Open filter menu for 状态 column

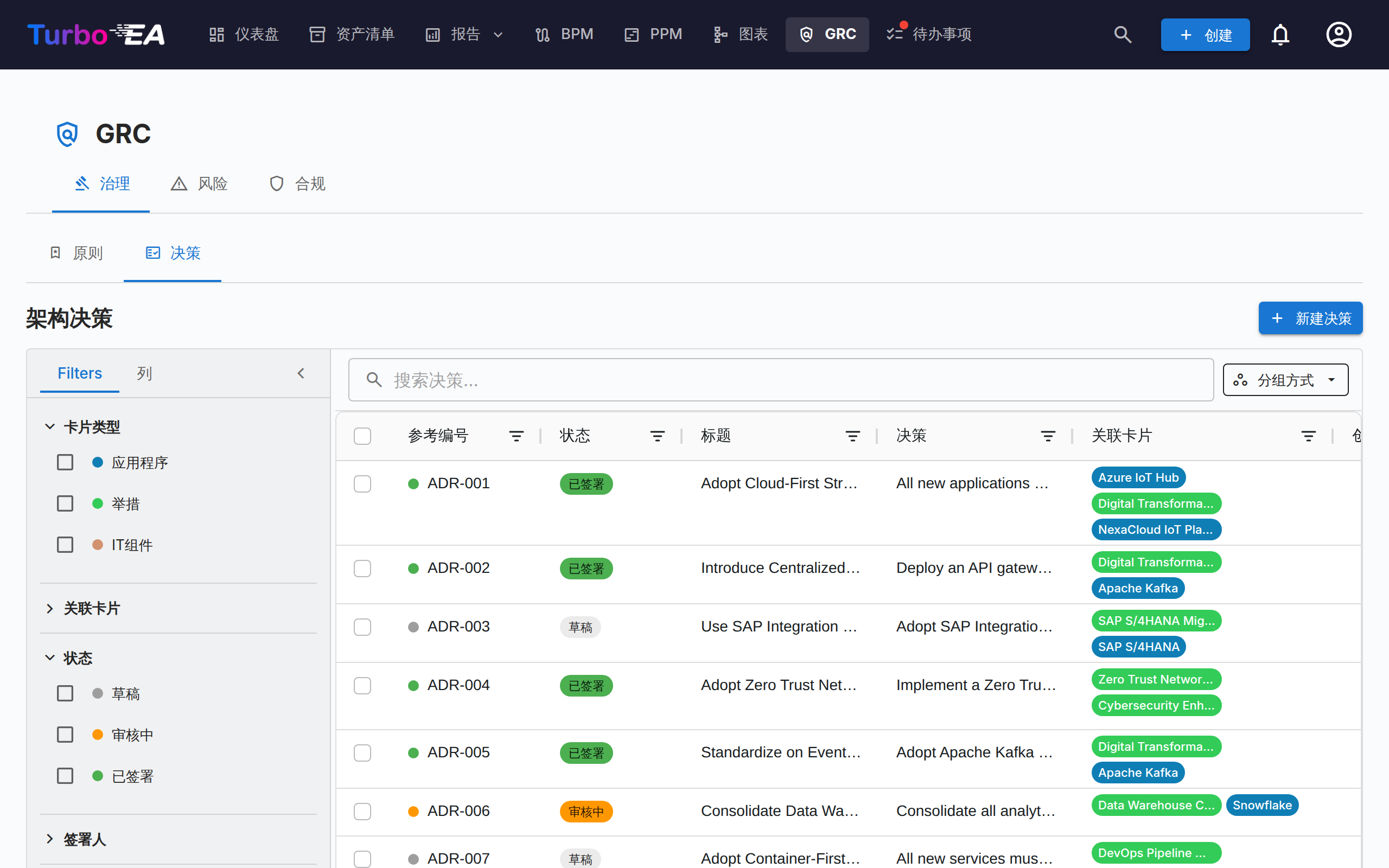point(657,436)
